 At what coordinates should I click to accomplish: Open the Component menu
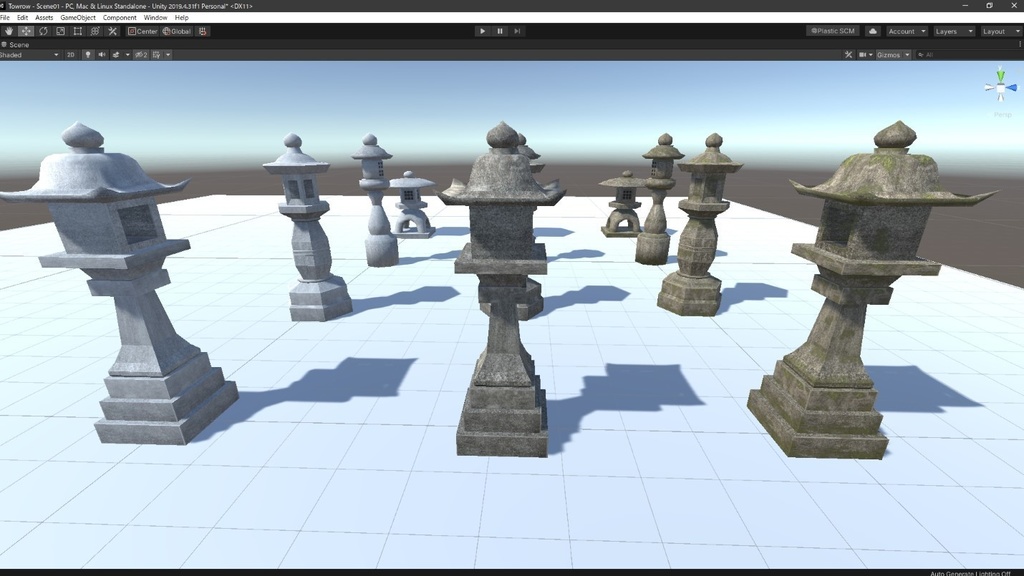click(120, 18)
